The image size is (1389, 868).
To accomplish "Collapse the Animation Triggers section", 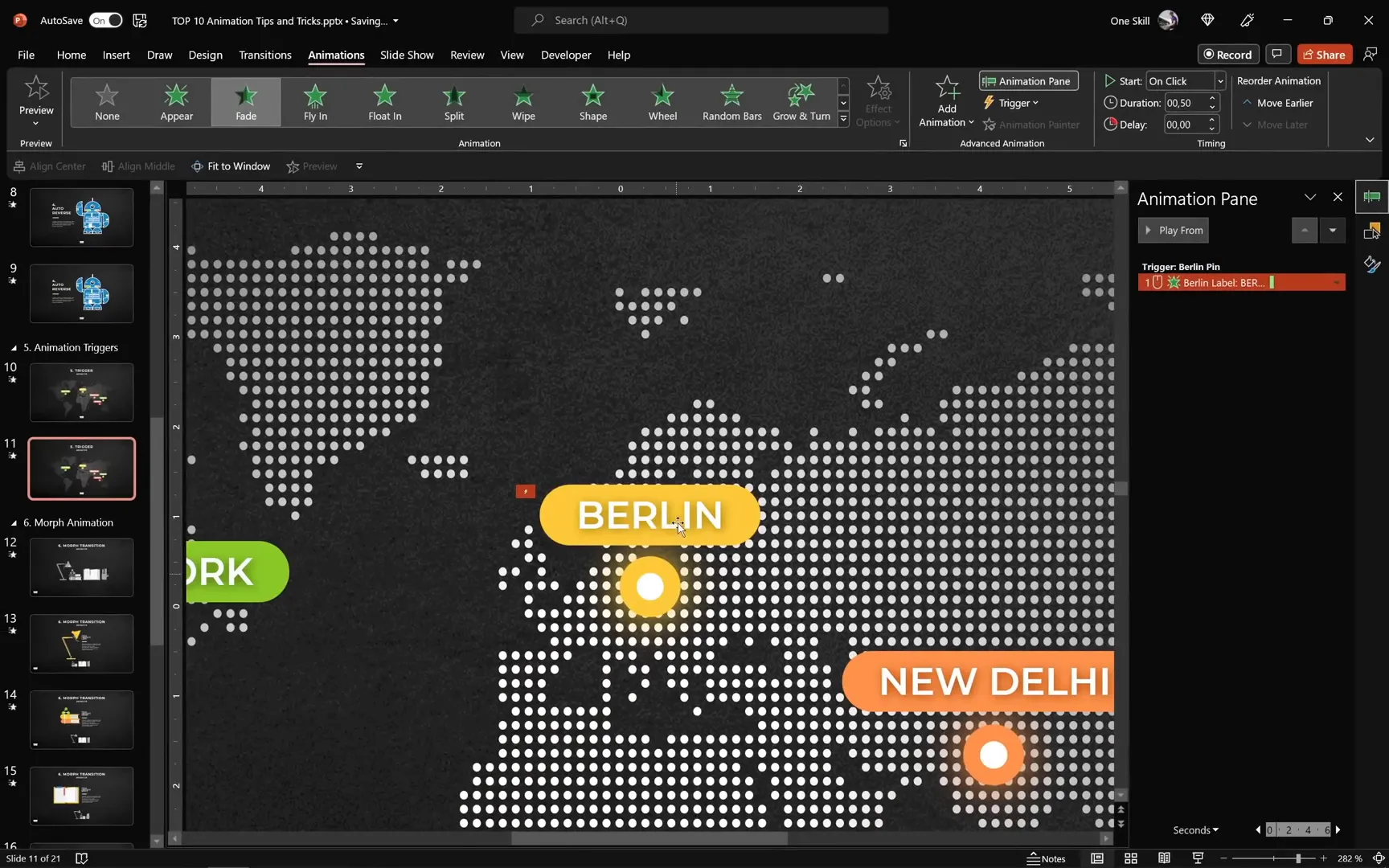I will point(14,348).
